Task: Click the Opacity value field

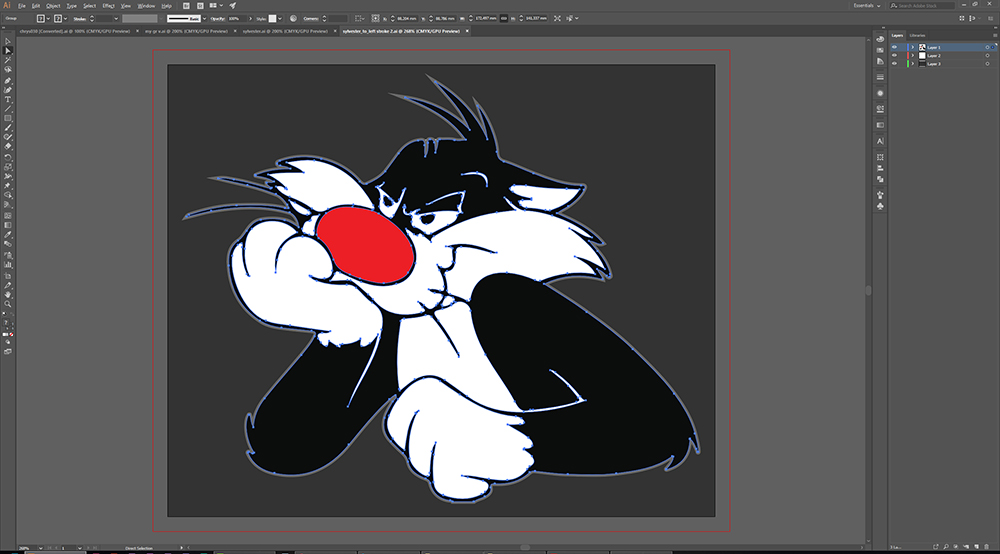Action: tap(236, 18)
